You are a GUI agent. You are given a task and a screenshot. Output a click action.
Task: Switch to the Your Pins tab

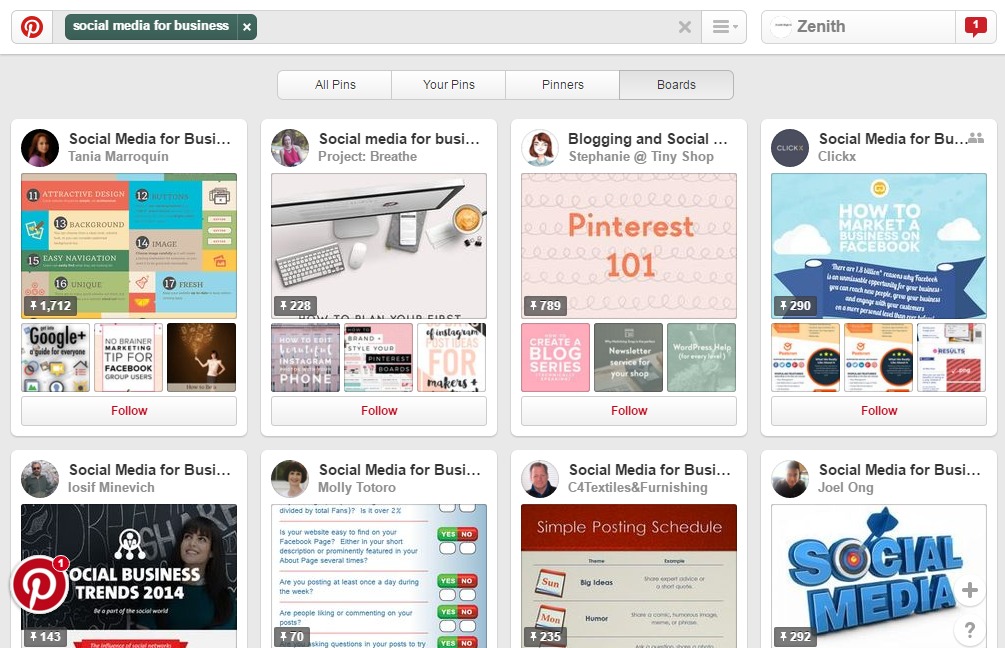coord(449,85)
